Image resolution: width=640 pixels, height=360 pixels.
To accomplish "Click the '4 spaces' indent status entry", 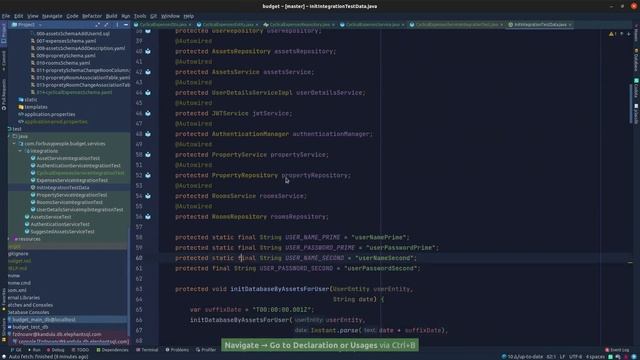I will pos(596,357).
